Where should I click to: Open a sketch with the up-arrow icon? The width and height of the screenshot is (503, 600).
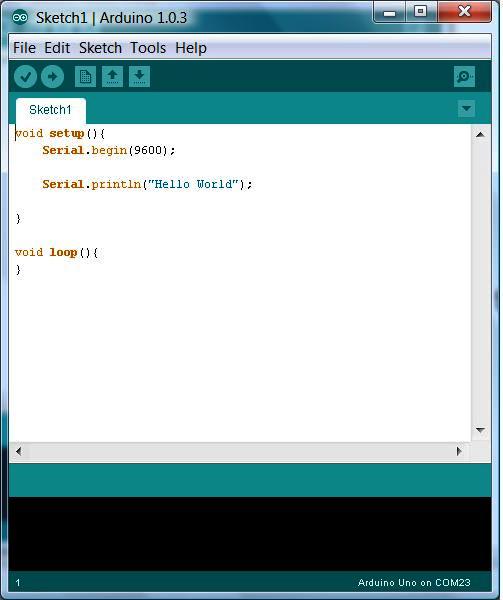[112, 77]
